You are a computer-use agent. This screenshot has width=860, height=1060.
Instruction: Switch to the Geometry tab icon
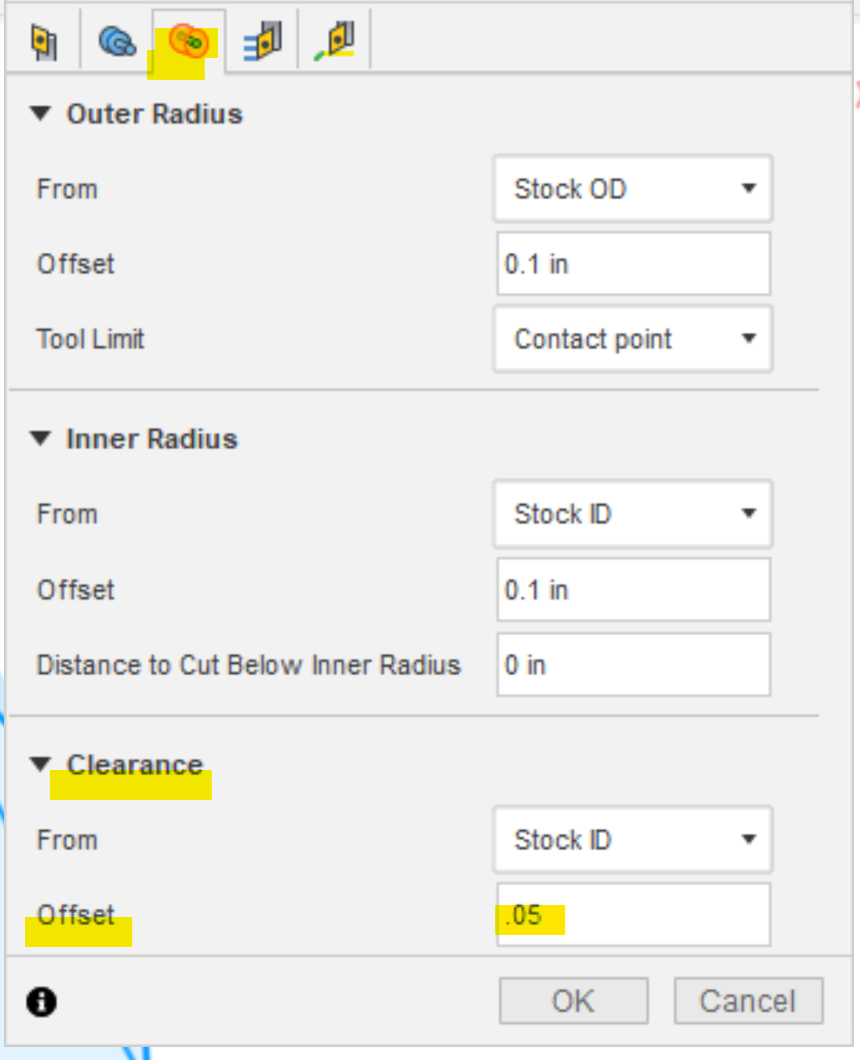tap(116, 42)
